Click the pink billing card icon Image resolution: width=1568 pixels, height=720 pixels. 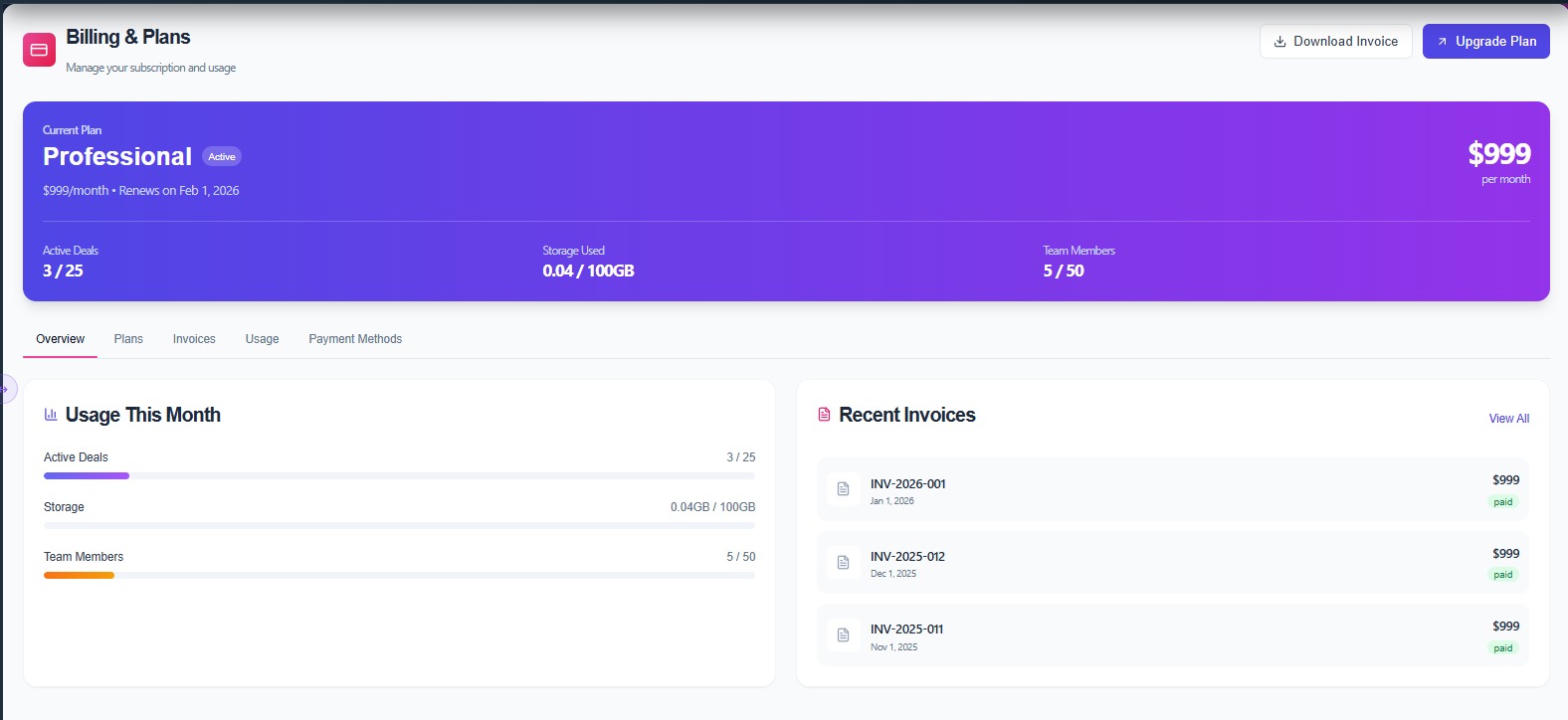pyautogui.click(x=39, y=50)
